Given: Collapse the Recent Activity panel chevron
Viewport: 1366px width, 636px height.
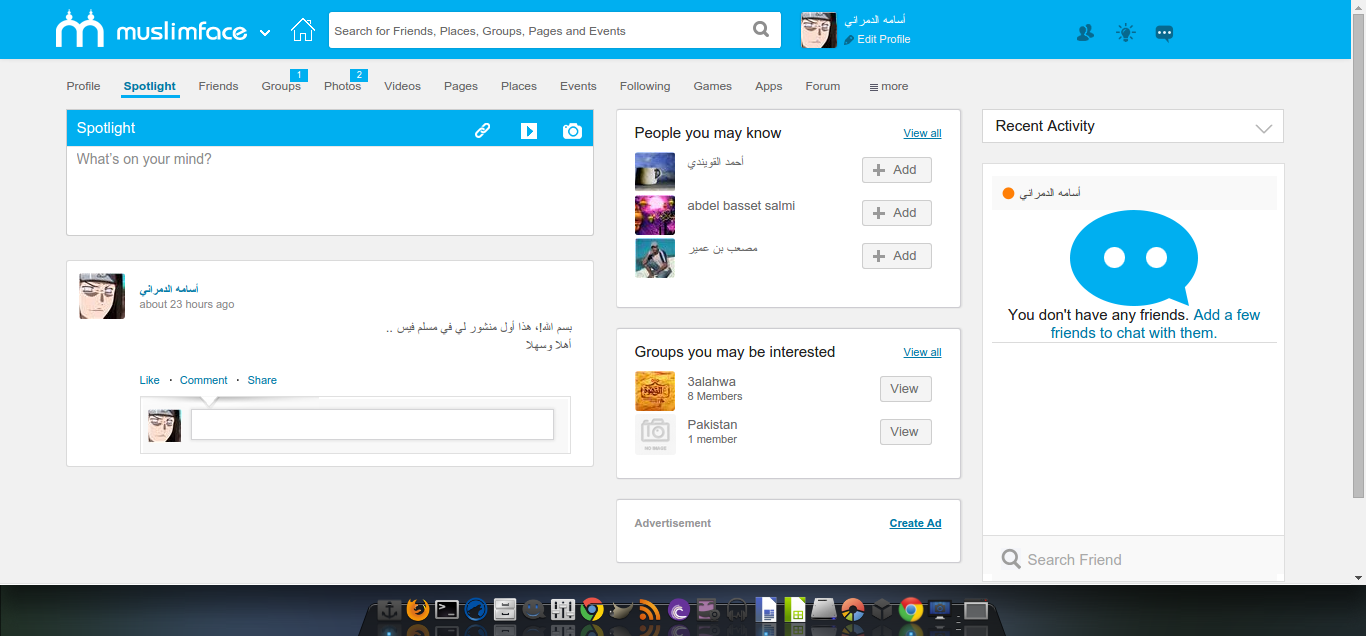Looking at the screenshot, I should [x=1262, y=126].
